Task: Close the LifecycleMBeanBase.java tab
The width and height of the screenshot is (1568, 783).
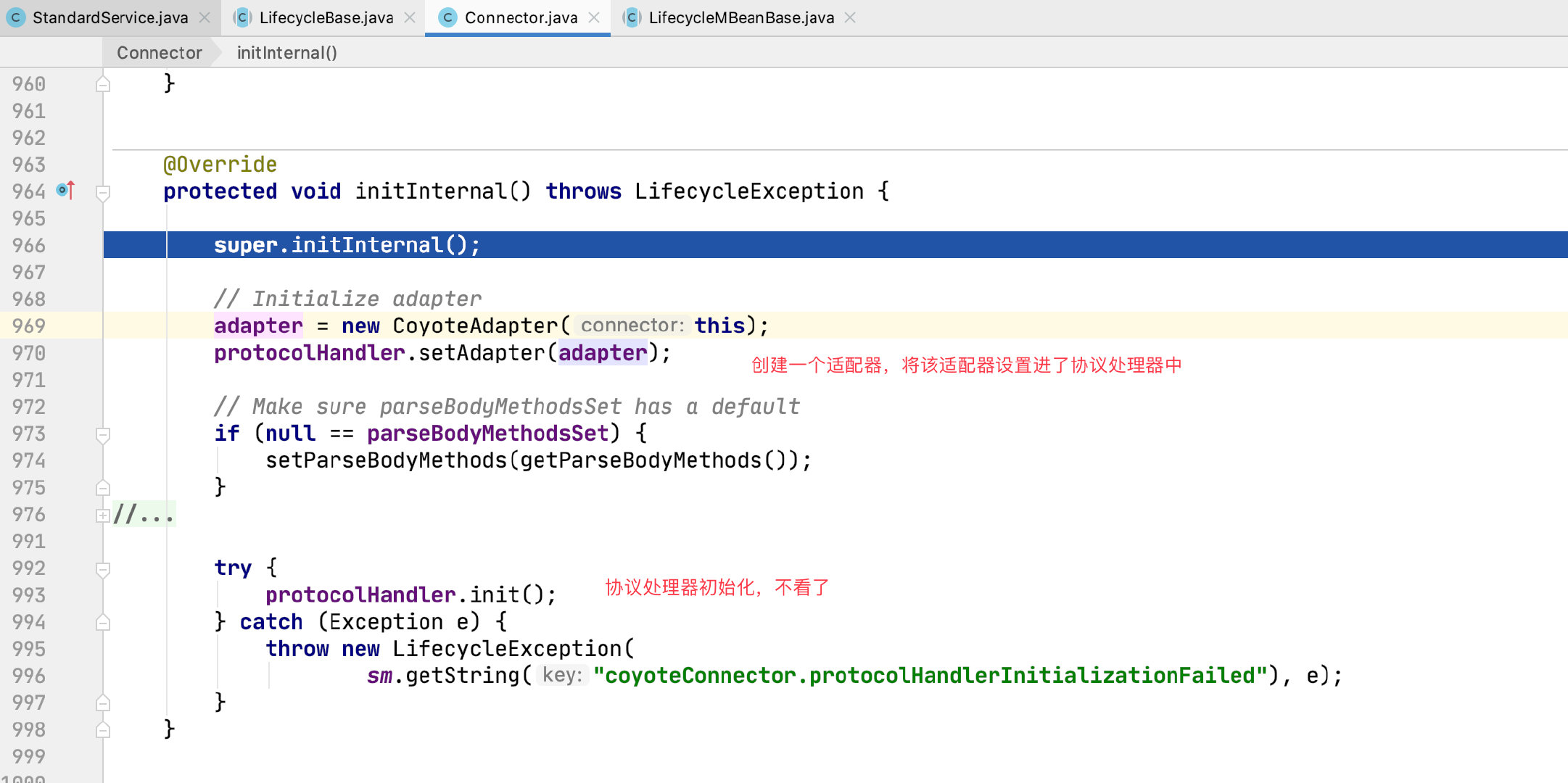Action: 848,15
